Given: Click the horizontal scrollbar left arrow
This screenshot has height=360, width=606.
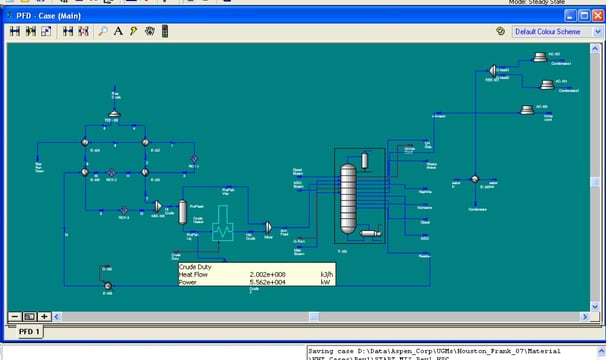Looking at the screenshot, I should pyautogui.click(x=57, y=317).
